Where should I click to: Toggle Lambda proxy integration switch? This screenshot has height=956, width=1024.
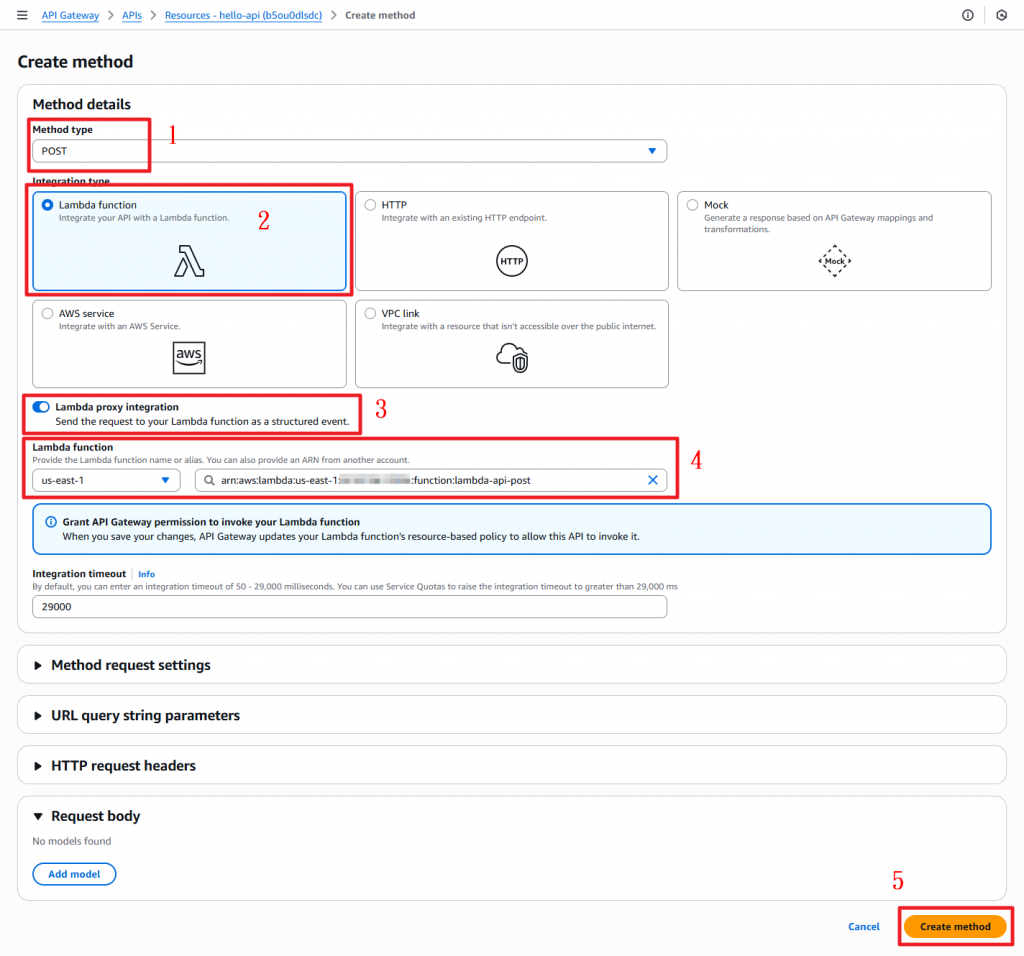[x=41, y=407]
